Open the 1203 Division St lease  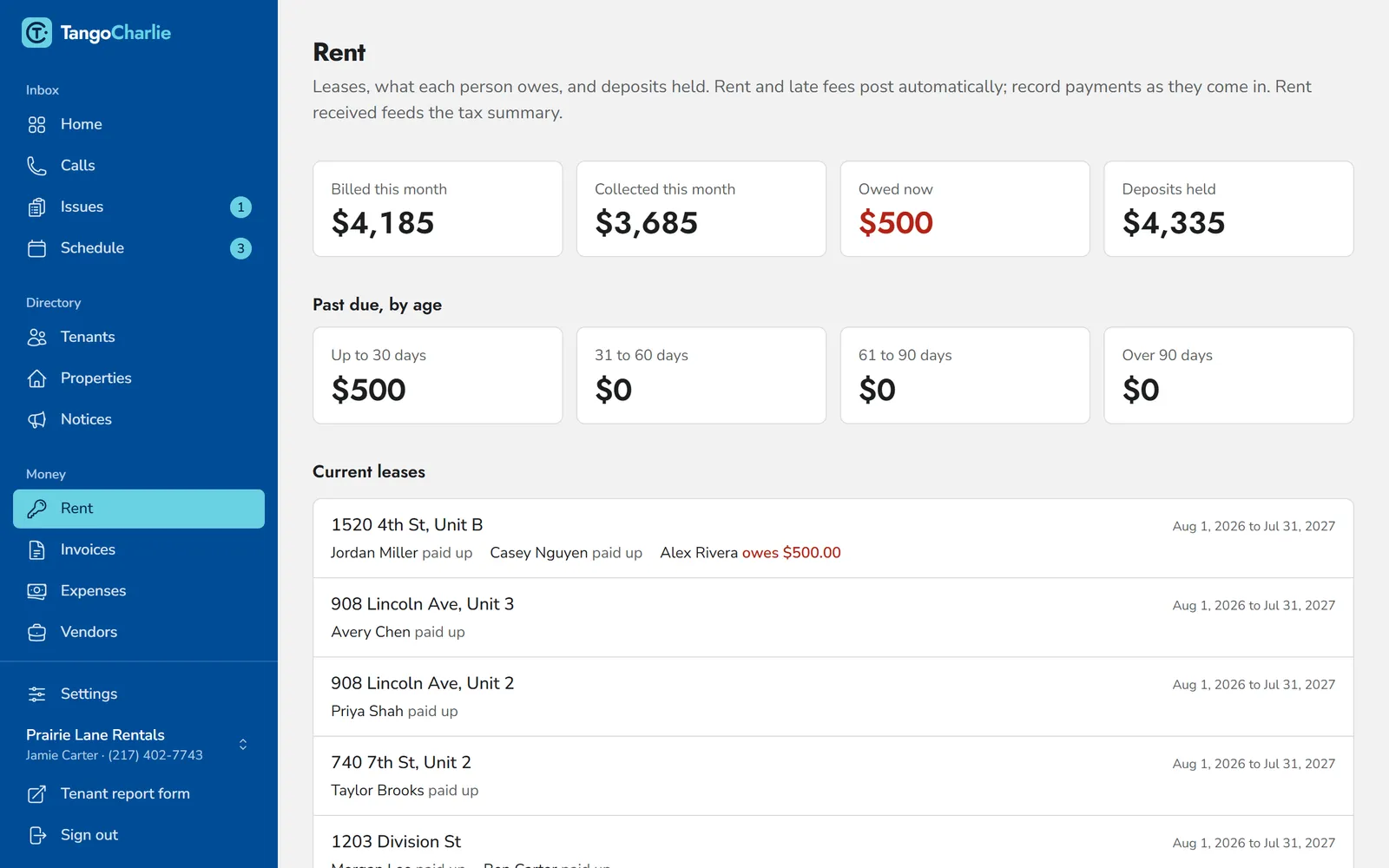(x=833, y=842)
